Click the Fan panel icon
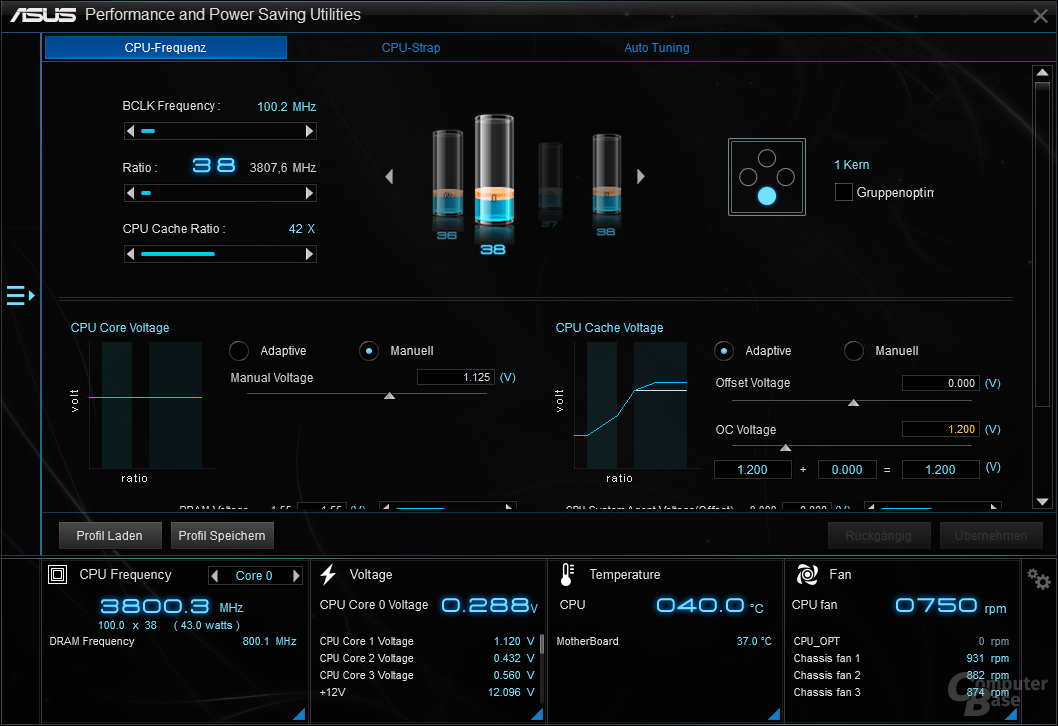 pyautogui.click(x=806, y=575)
